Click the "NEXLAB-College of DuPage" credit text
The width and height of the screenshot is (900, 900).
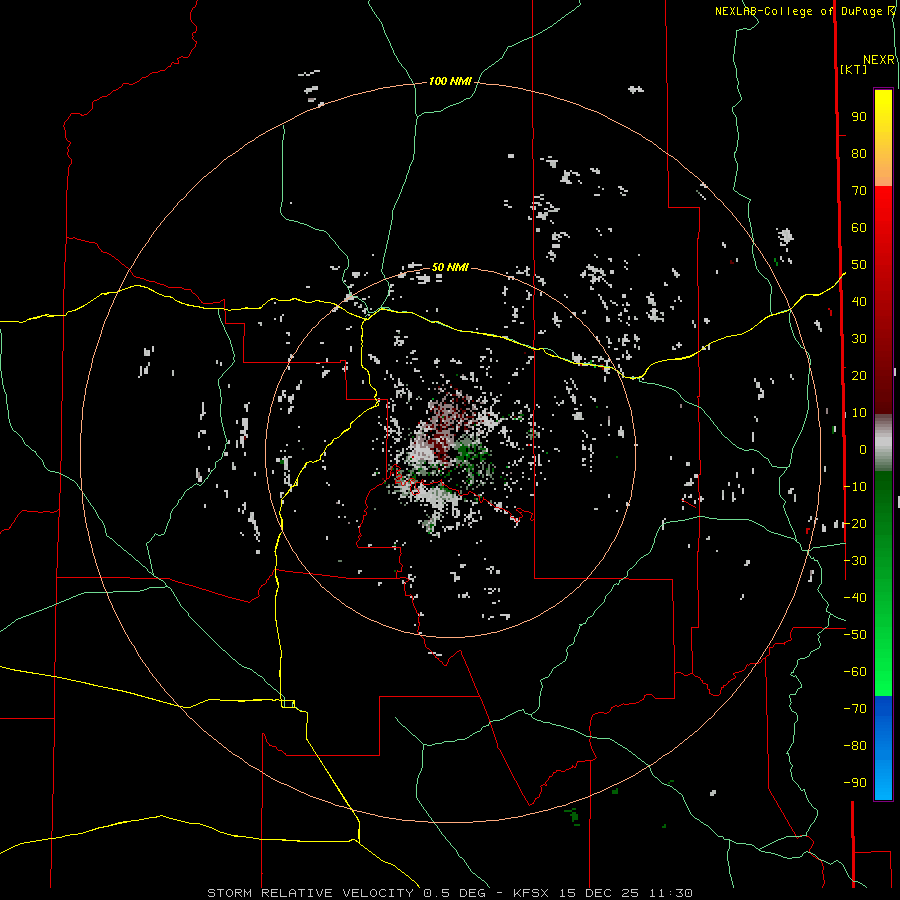(x=798, y=11)
